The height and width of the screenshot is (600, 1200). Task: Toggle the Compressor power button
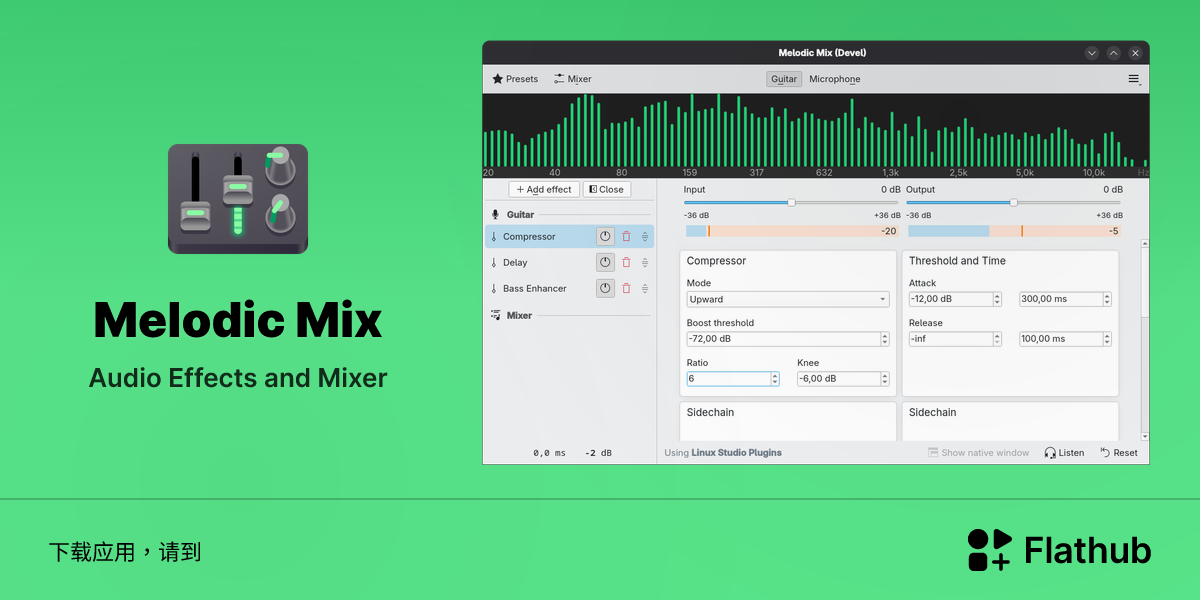(605, 237)
